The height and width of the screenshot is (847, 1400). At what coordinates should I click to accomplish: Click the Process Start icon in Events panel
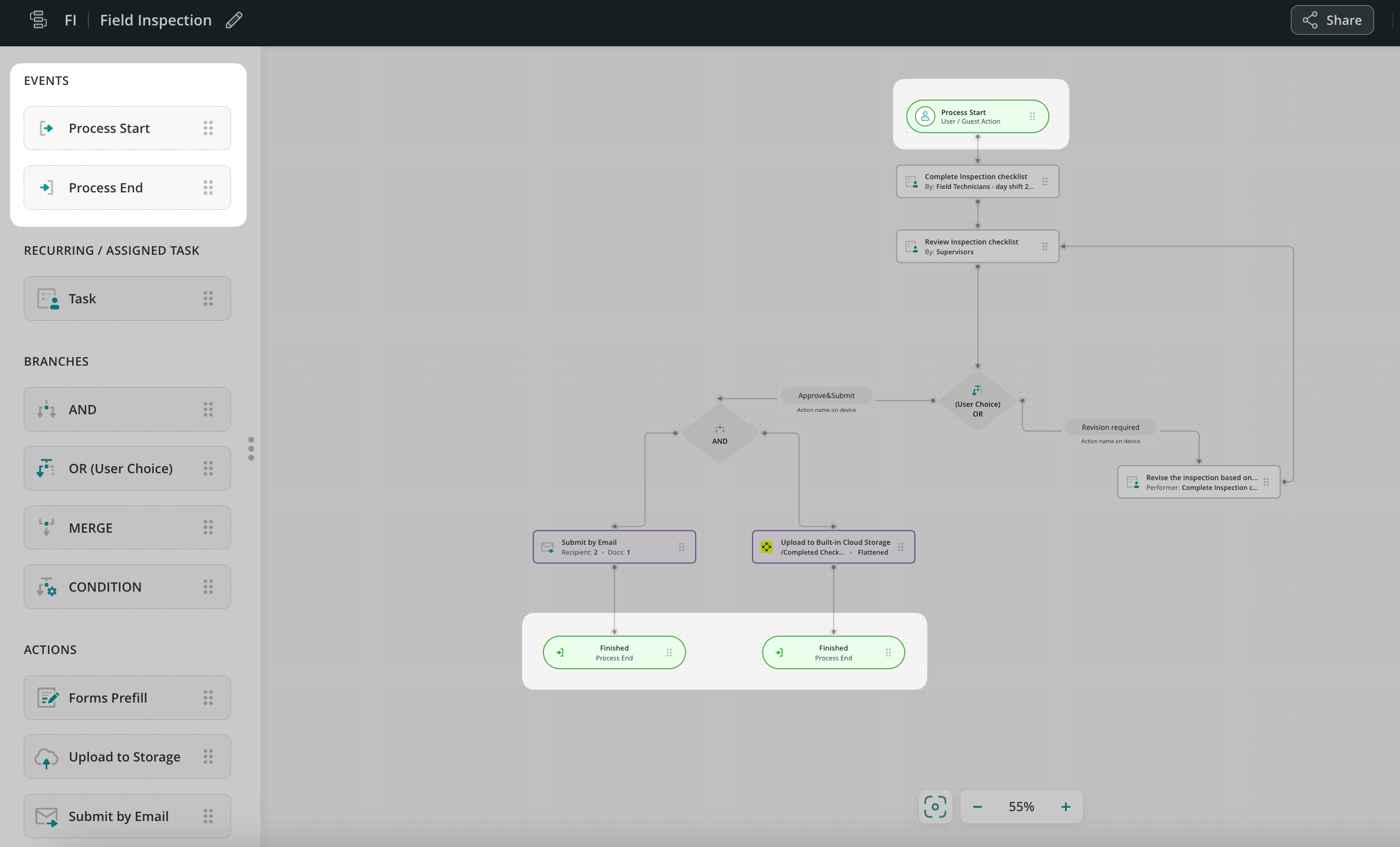point(47,128)
